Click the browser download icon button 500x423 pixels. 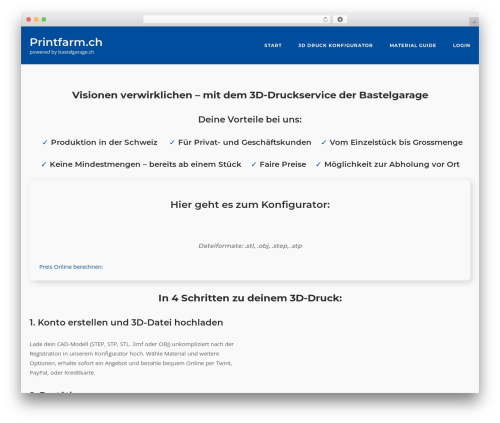tap(340, 20)
